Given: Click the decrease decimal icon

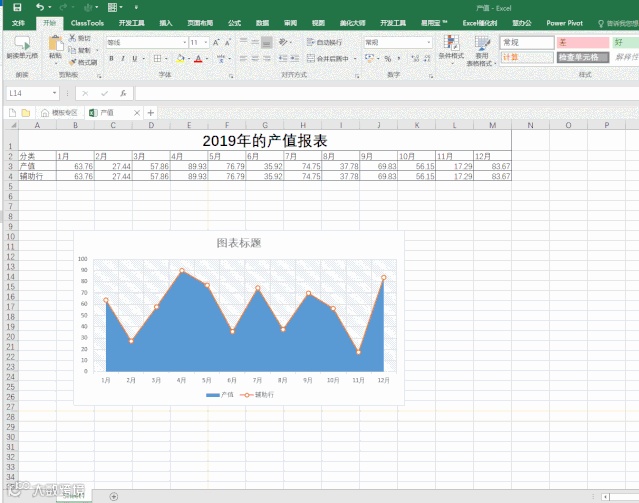Looking at the screenshot, I should pos(427,59).
